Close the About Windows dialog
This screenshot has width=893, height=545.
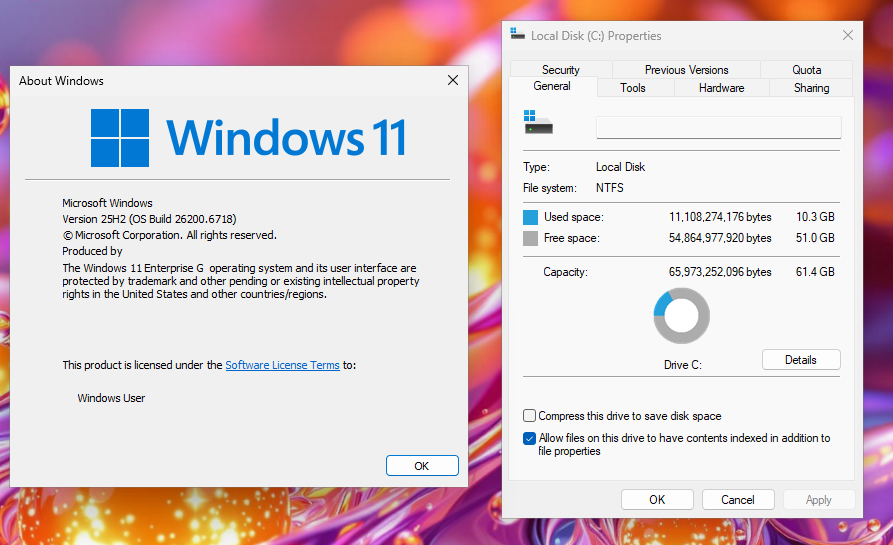coord(453,80)
